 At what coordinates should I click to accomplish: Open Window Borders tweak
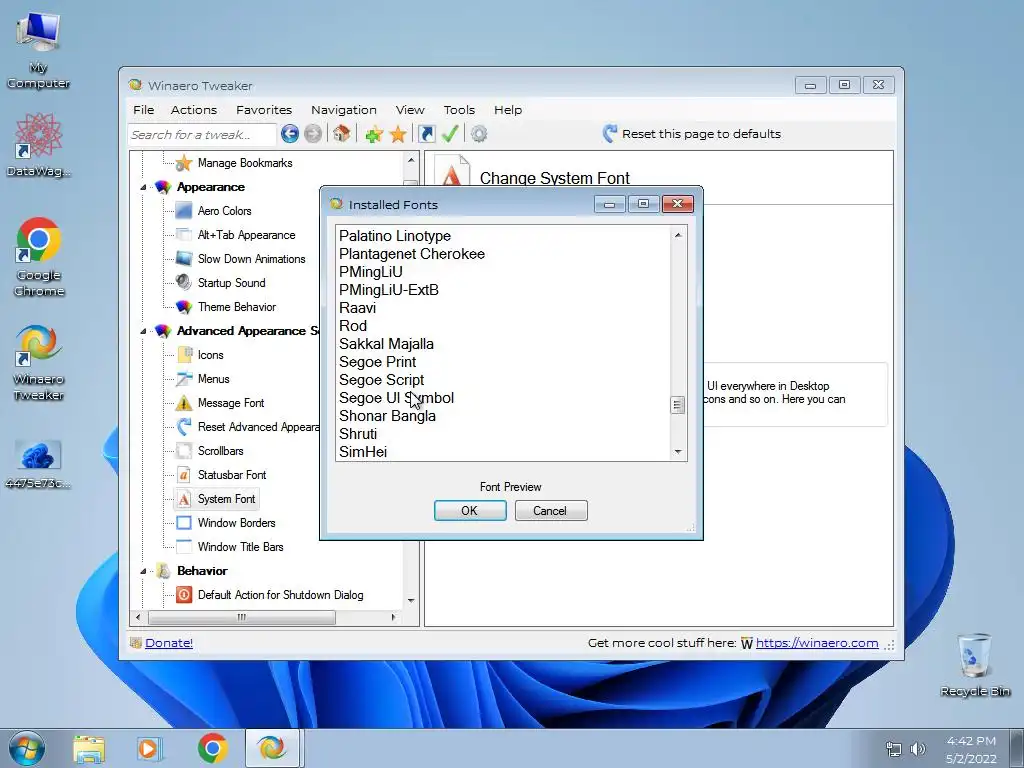(x=236, y=523)
